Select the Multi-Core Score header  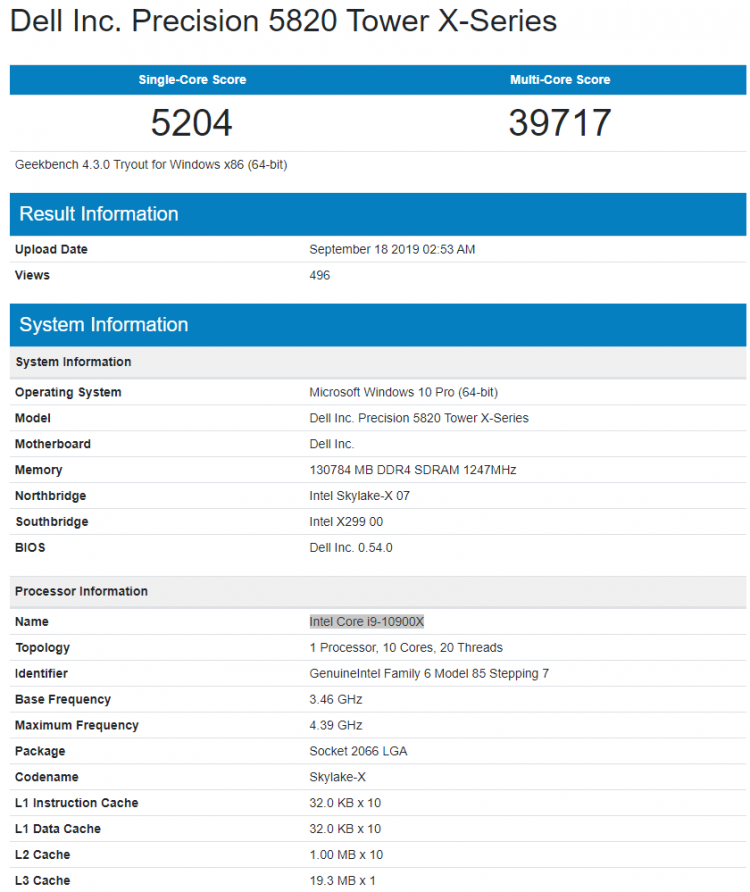coord(559,80)
